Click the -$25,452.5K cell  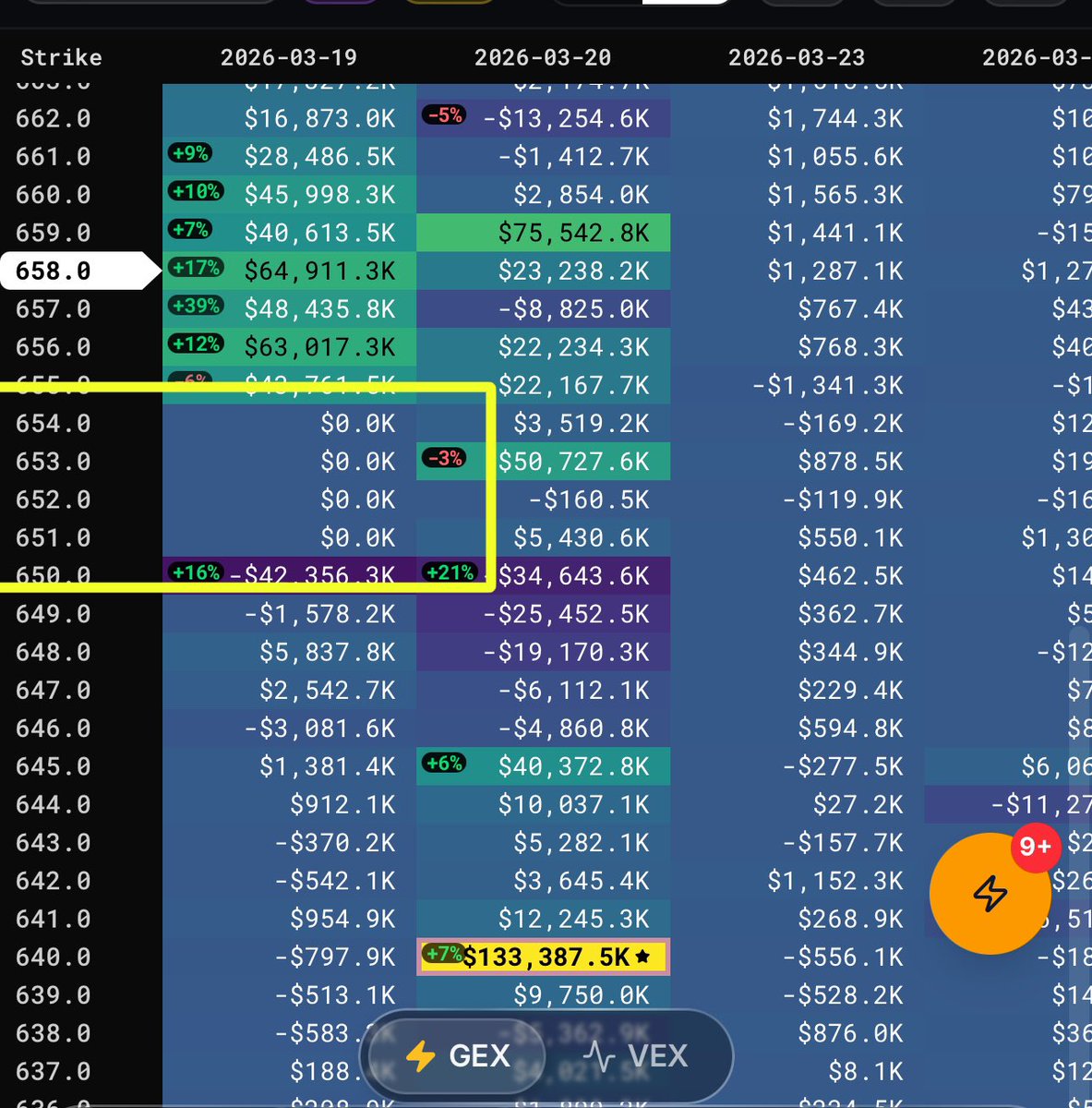[544, 614]
